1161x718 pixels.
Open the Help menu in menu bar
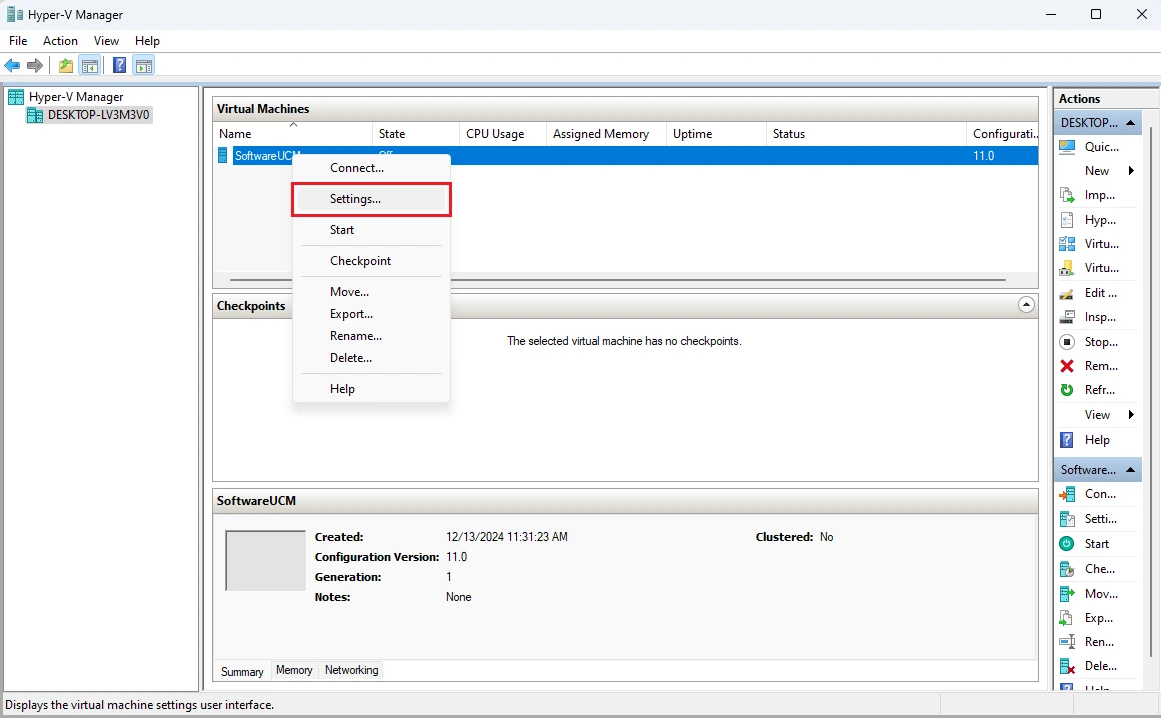147,41
